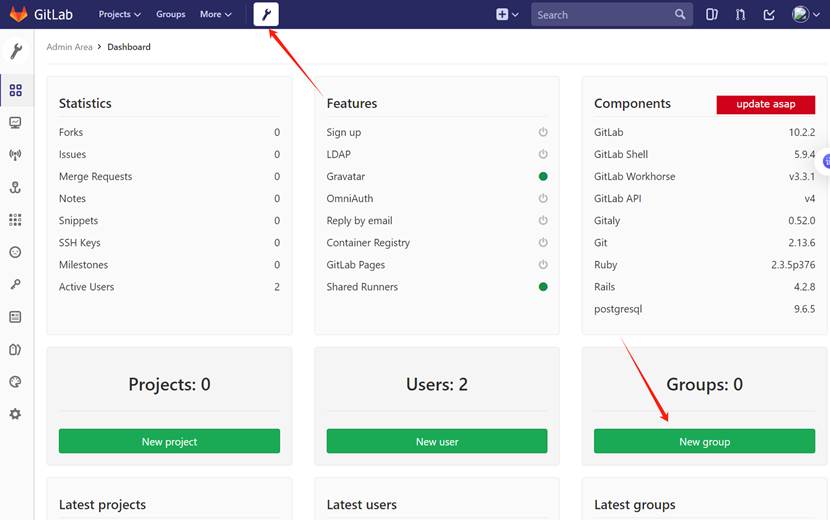The image size is (830, 520).
Task: Click the Latest users heading
Action: [362, 505]
